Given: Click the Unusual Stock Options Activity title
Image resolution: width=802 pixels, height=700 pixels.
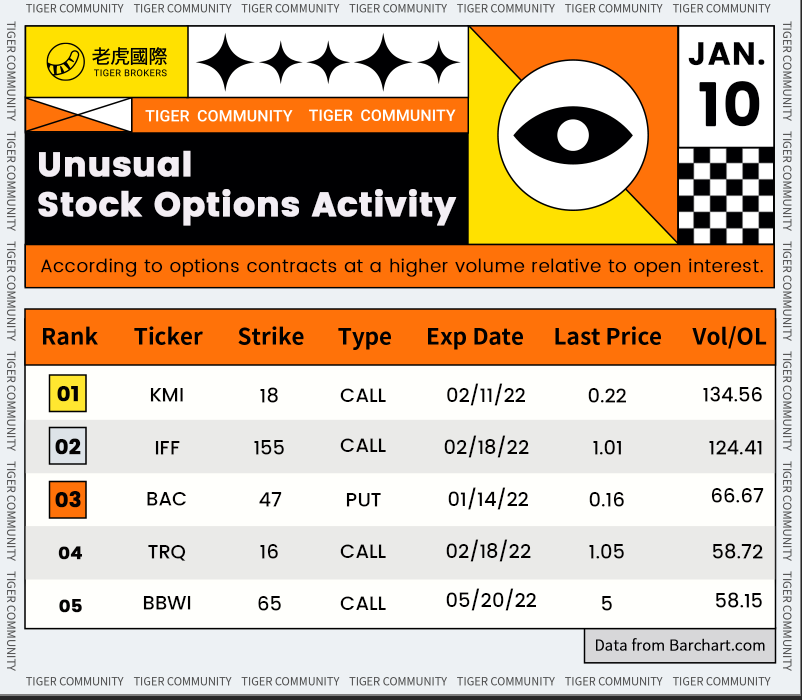Looking at the screenshot, I should coord(246,185).
